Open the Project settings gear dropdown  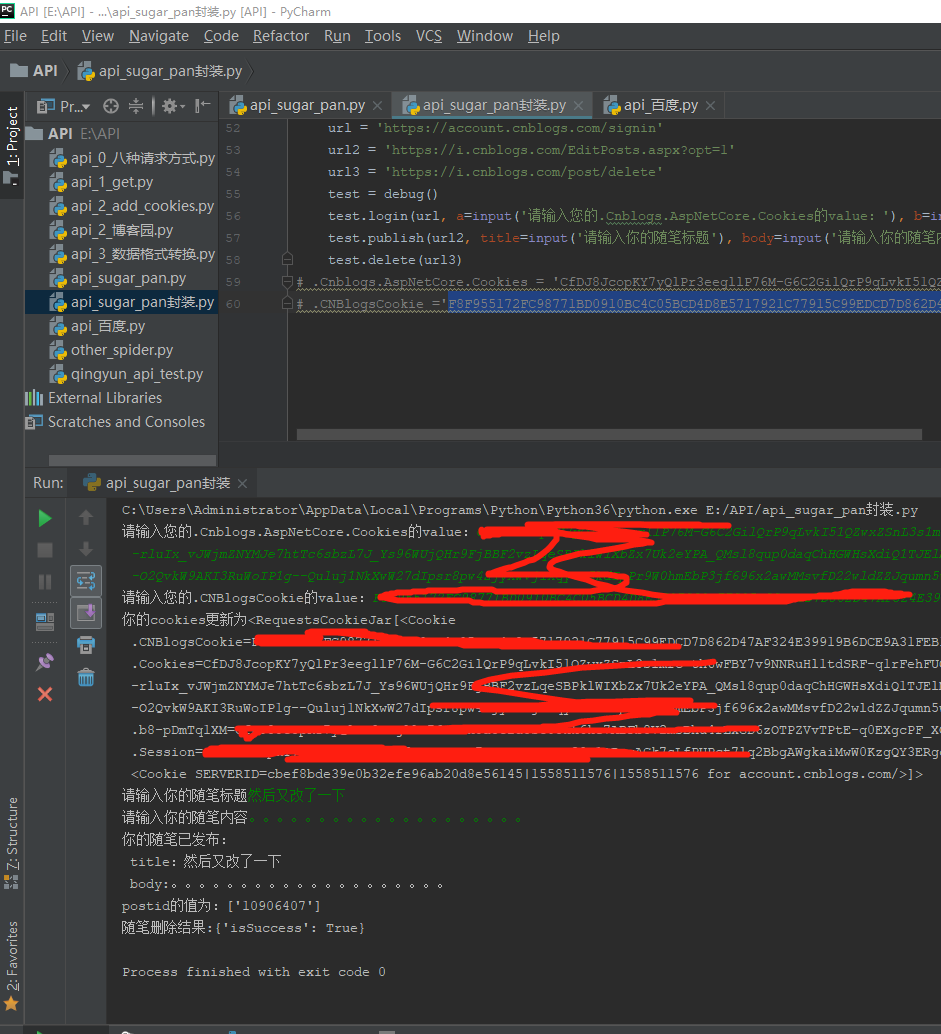(x=172, y=106)
